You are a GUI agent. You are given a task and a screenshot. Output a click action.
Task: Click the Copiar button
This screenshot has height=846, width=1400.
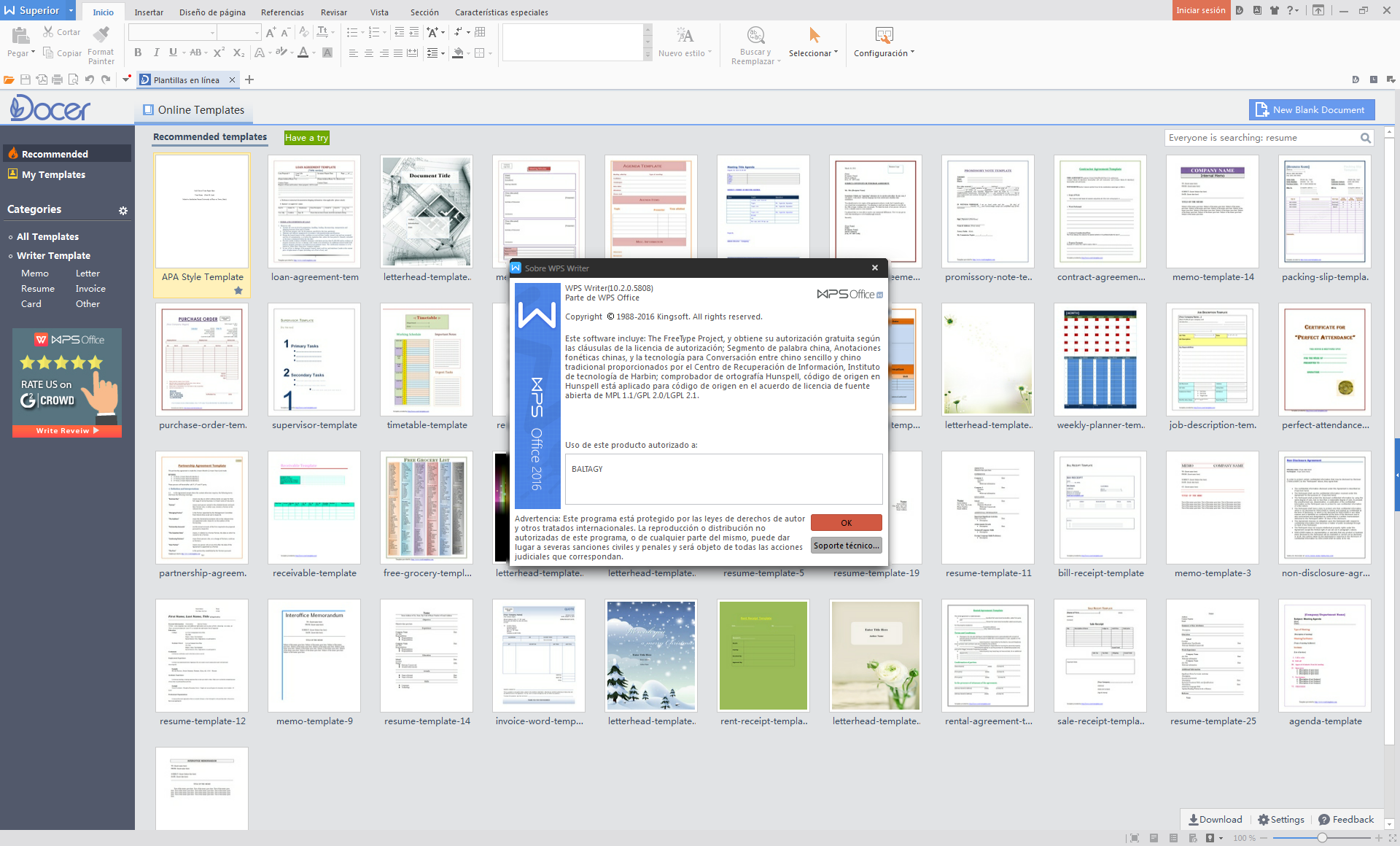pos(62,53)
